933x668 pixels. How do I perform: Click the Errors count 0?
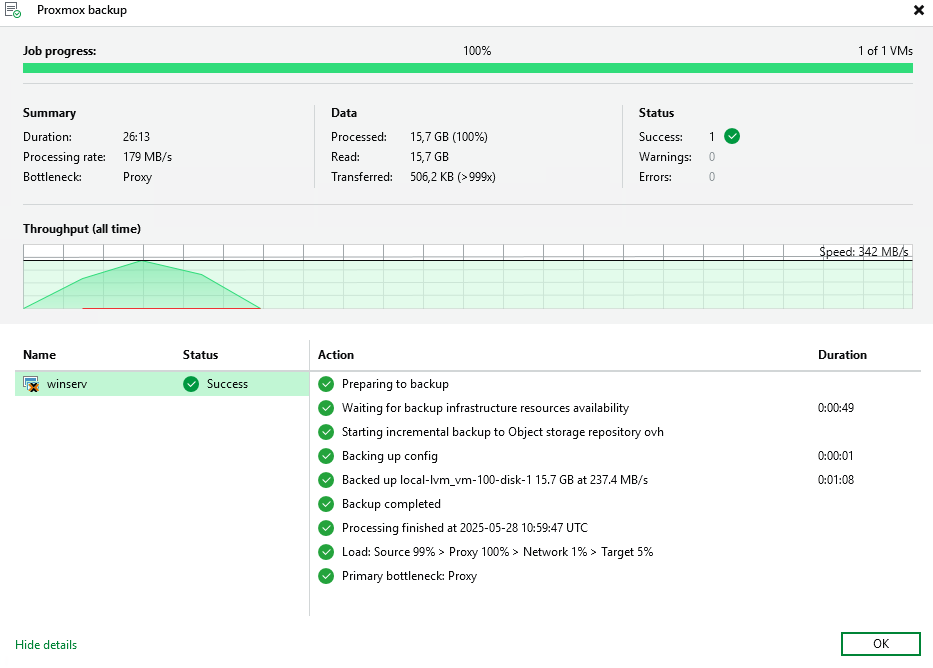pyautogui.click(x=712, y=177)
